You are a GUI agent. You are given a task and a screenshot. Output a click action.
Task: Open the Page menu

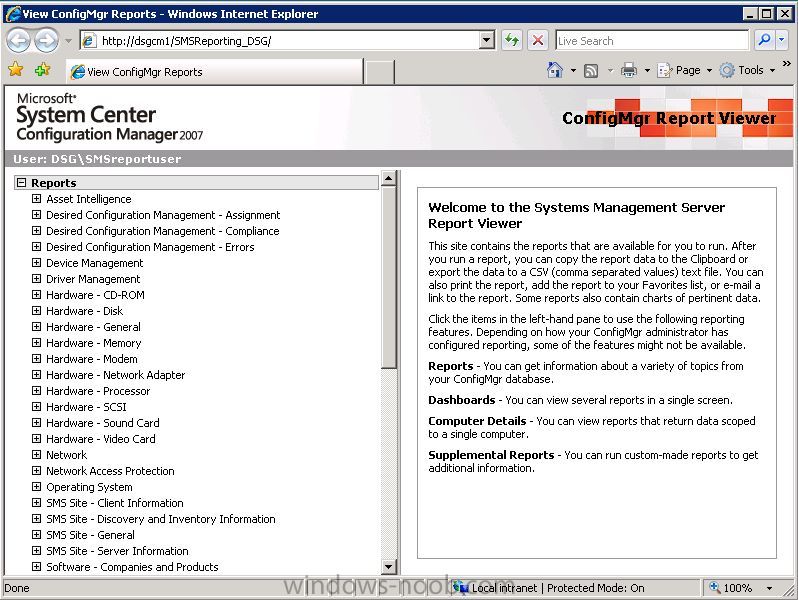point(684,70)
